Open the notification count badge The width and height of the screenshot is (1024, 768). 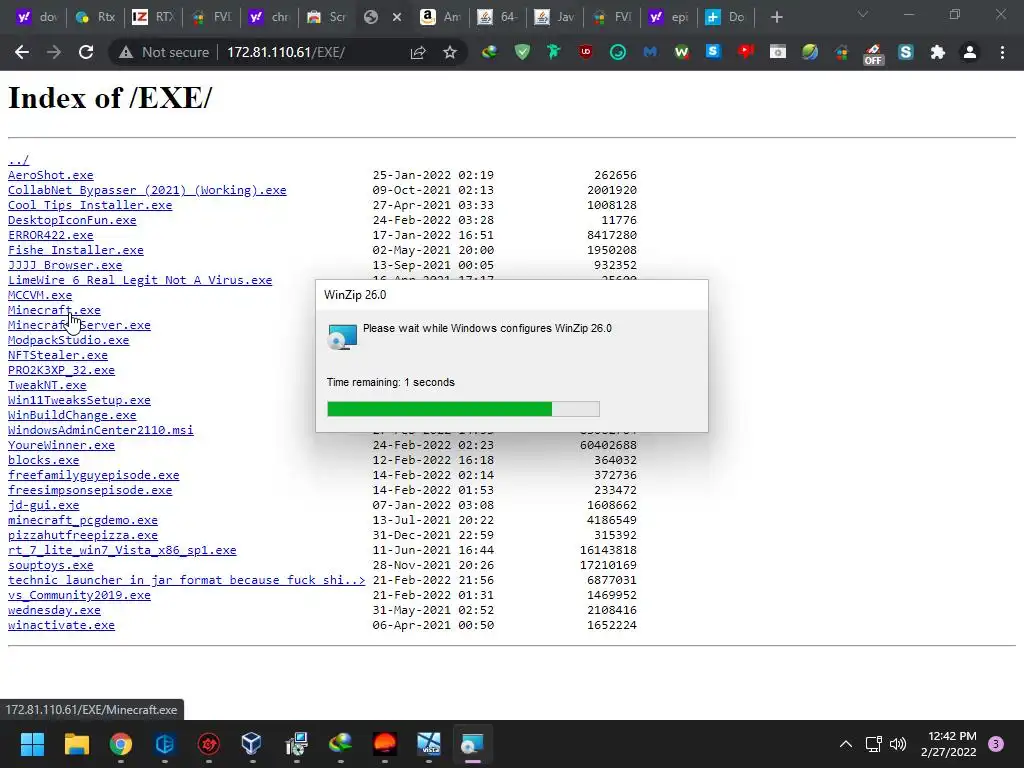tap(996, 744)
